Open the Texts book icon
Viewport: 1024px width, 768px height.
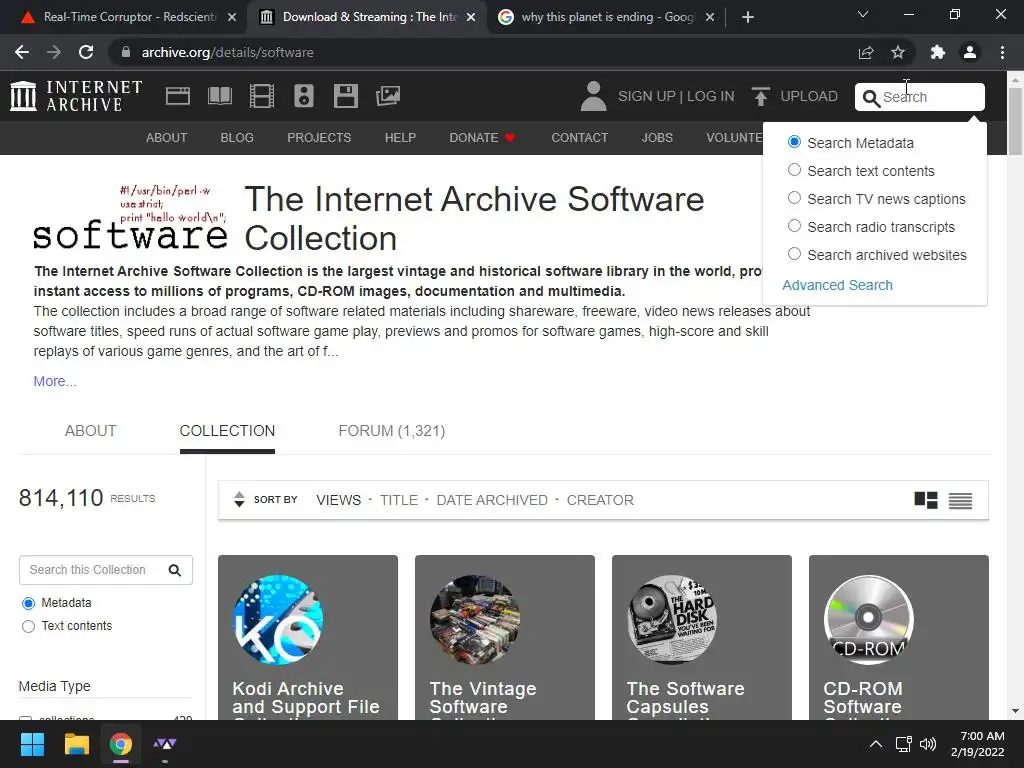coord(219,96)
